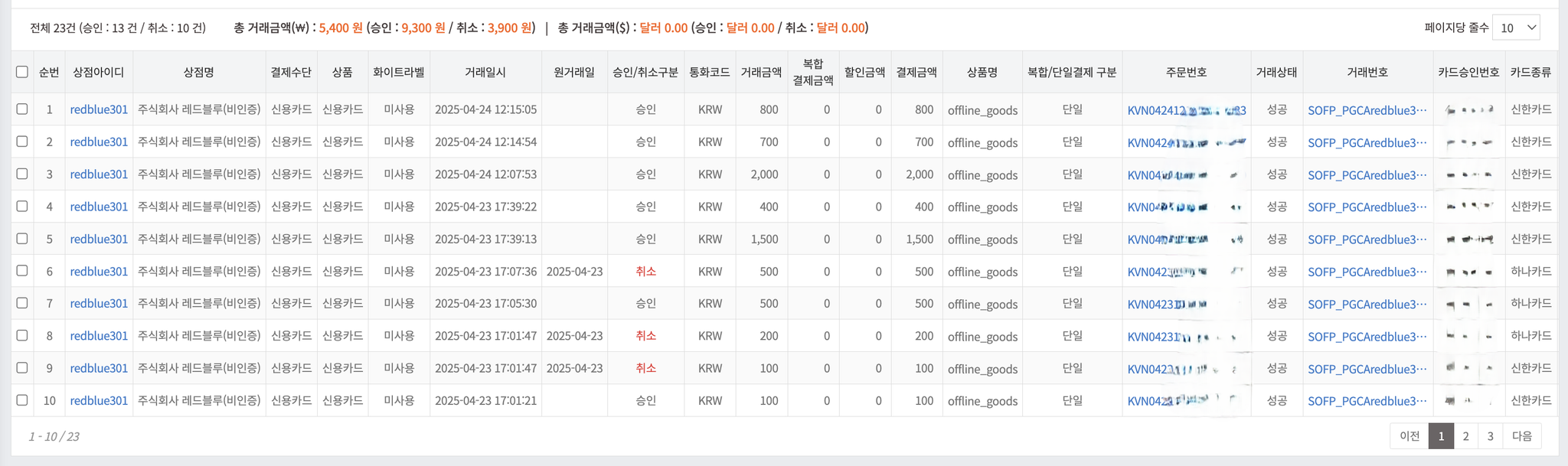Select offline_goods product name in row 2
1568x466 pixels.
982,142
